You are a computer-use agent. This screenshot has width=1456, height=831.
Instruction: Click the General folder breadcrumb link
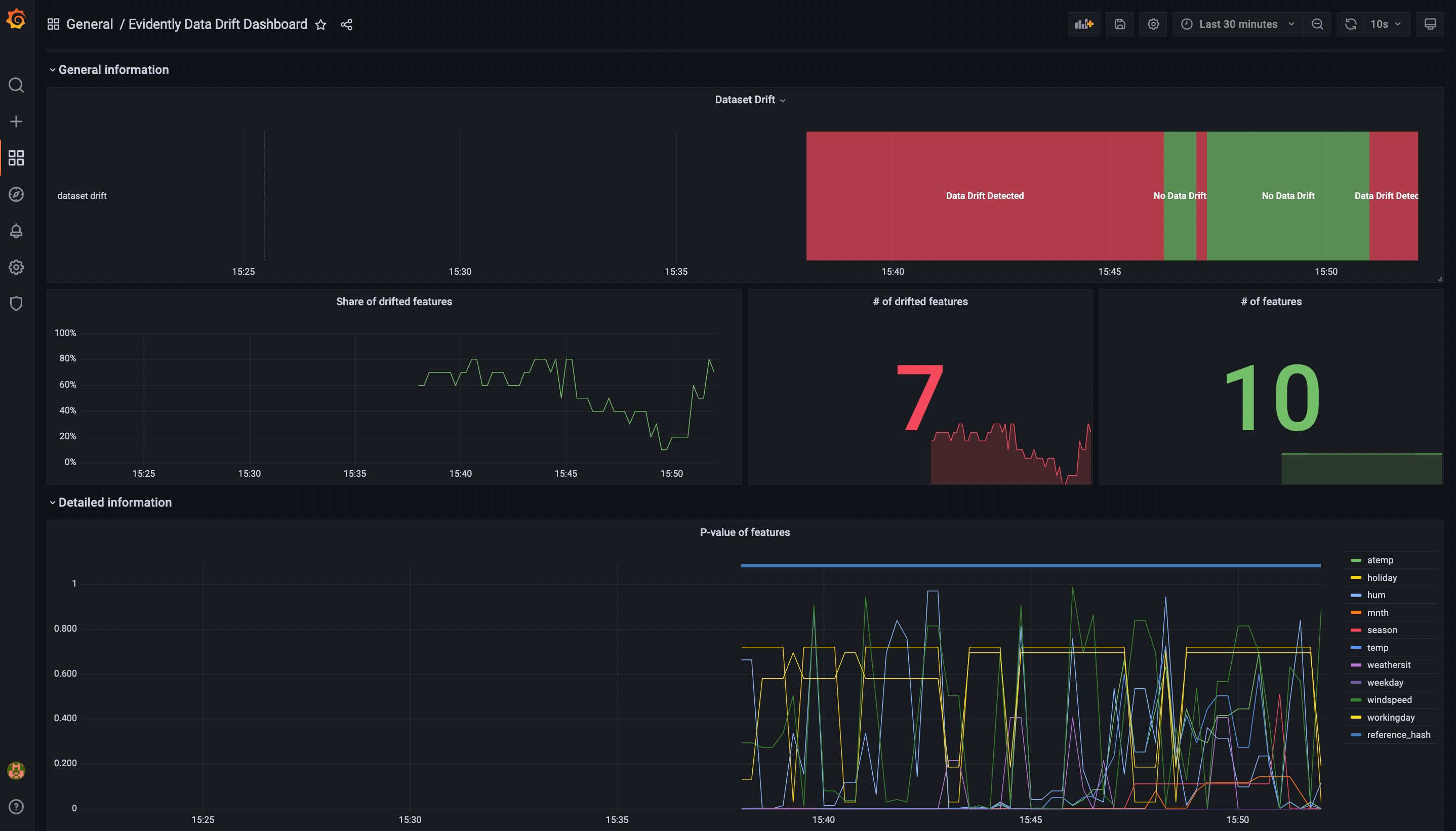click(x=90, y=24)
